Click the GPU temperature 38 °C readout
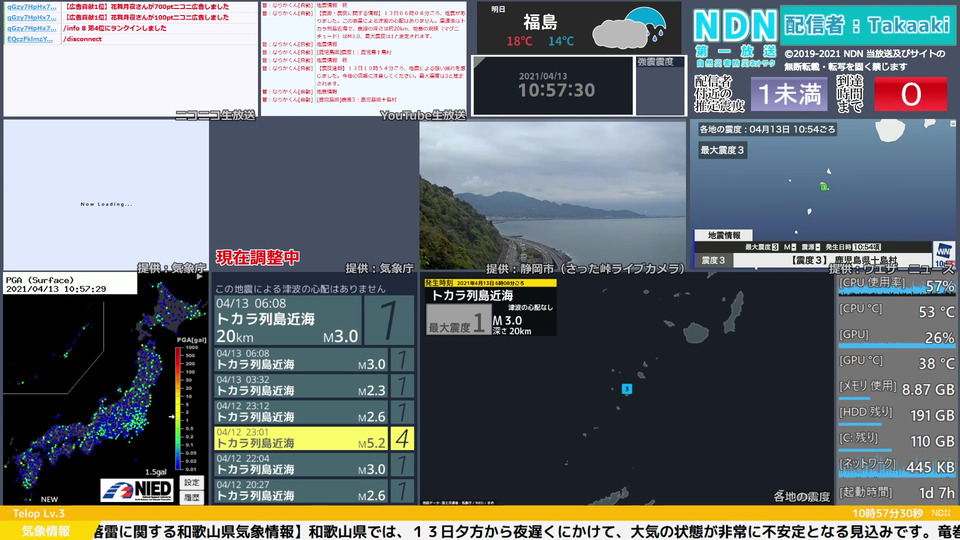Viewport: 960px width, 540px height. (896, 363)
